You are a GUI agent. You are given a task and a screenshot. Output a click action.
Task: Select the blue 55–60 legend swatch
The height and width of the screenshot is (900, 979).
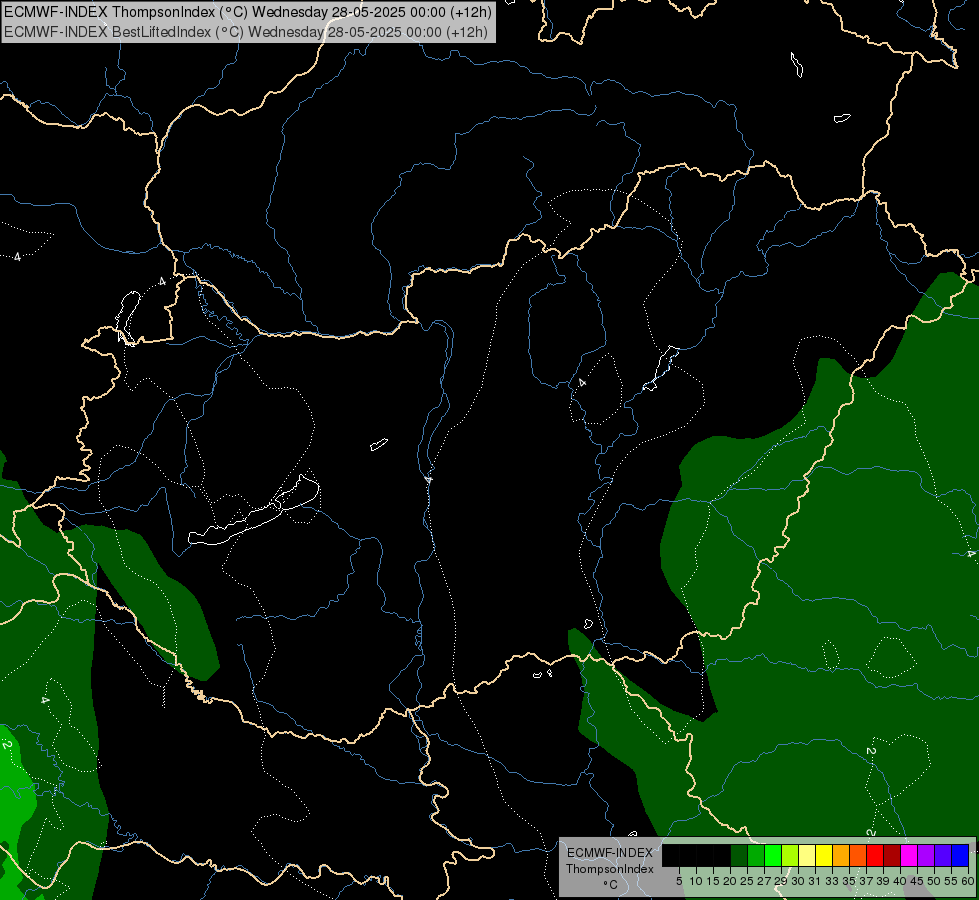point(960,855)
